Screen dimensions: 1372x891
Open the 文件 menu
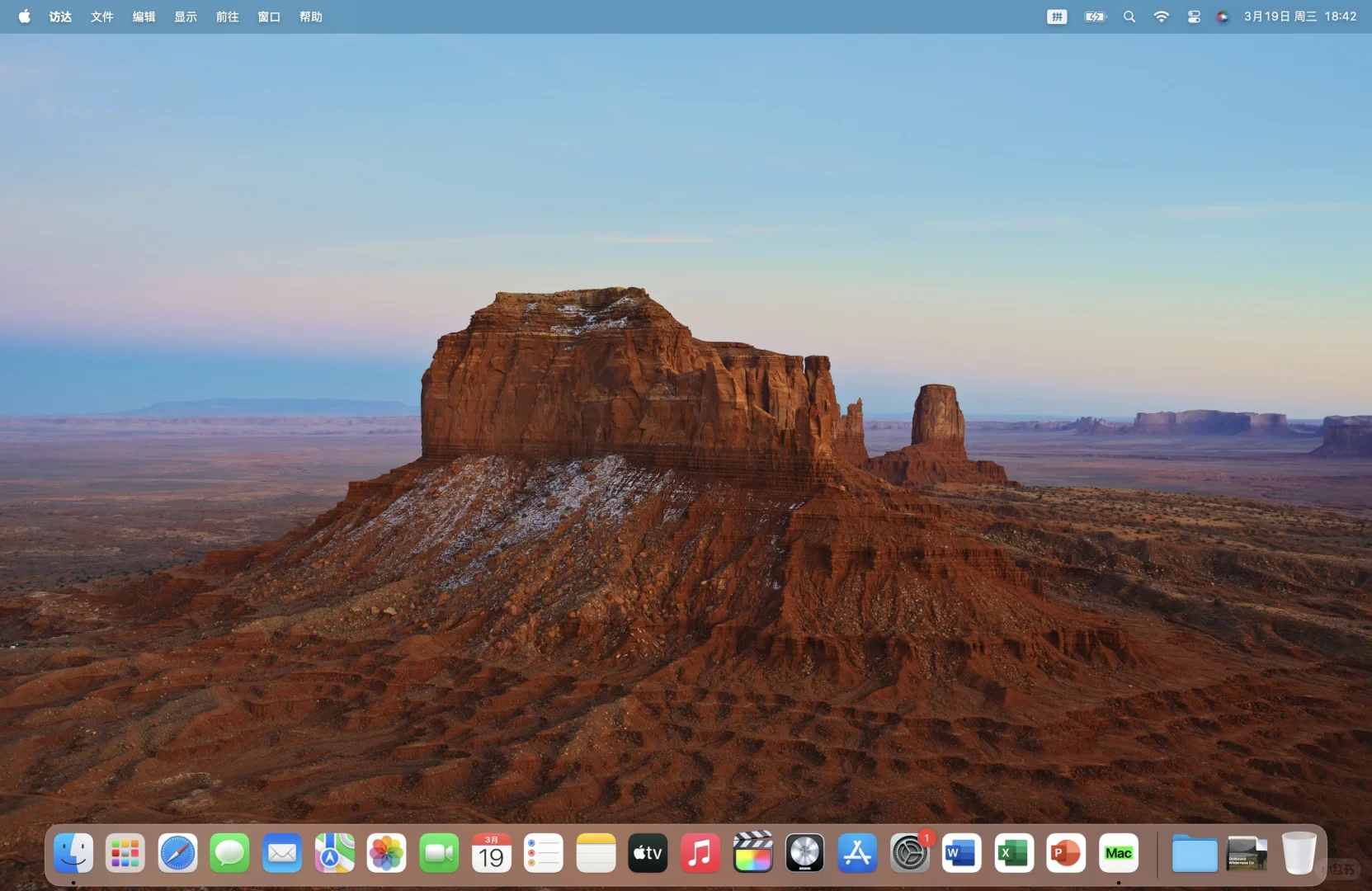point(102,16)
